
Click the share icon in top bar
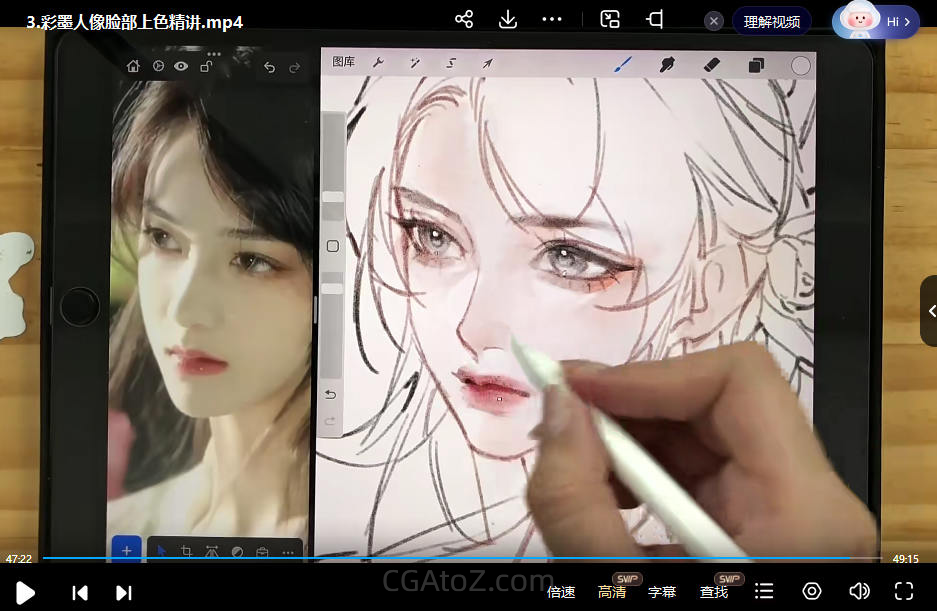pyautogui.click(x=464, y=20)
